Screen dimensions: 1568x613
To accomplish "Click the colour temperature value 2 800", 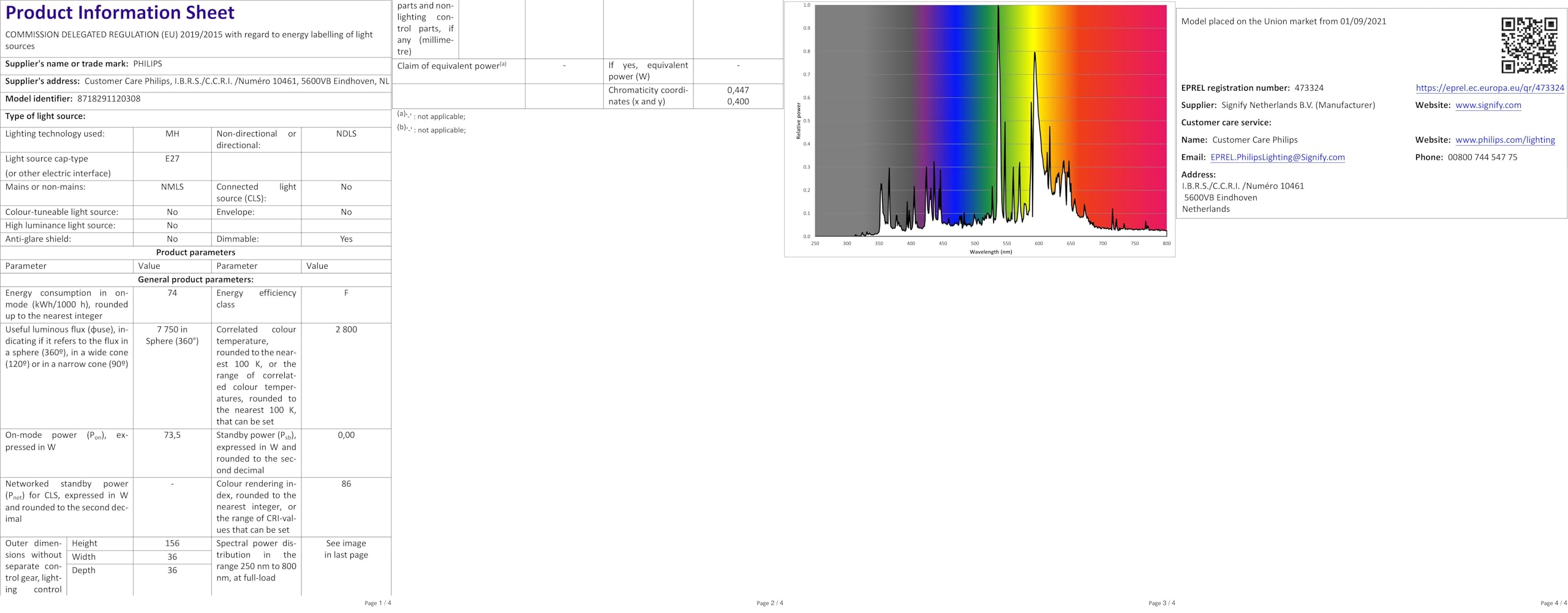I will pos(346,329).
